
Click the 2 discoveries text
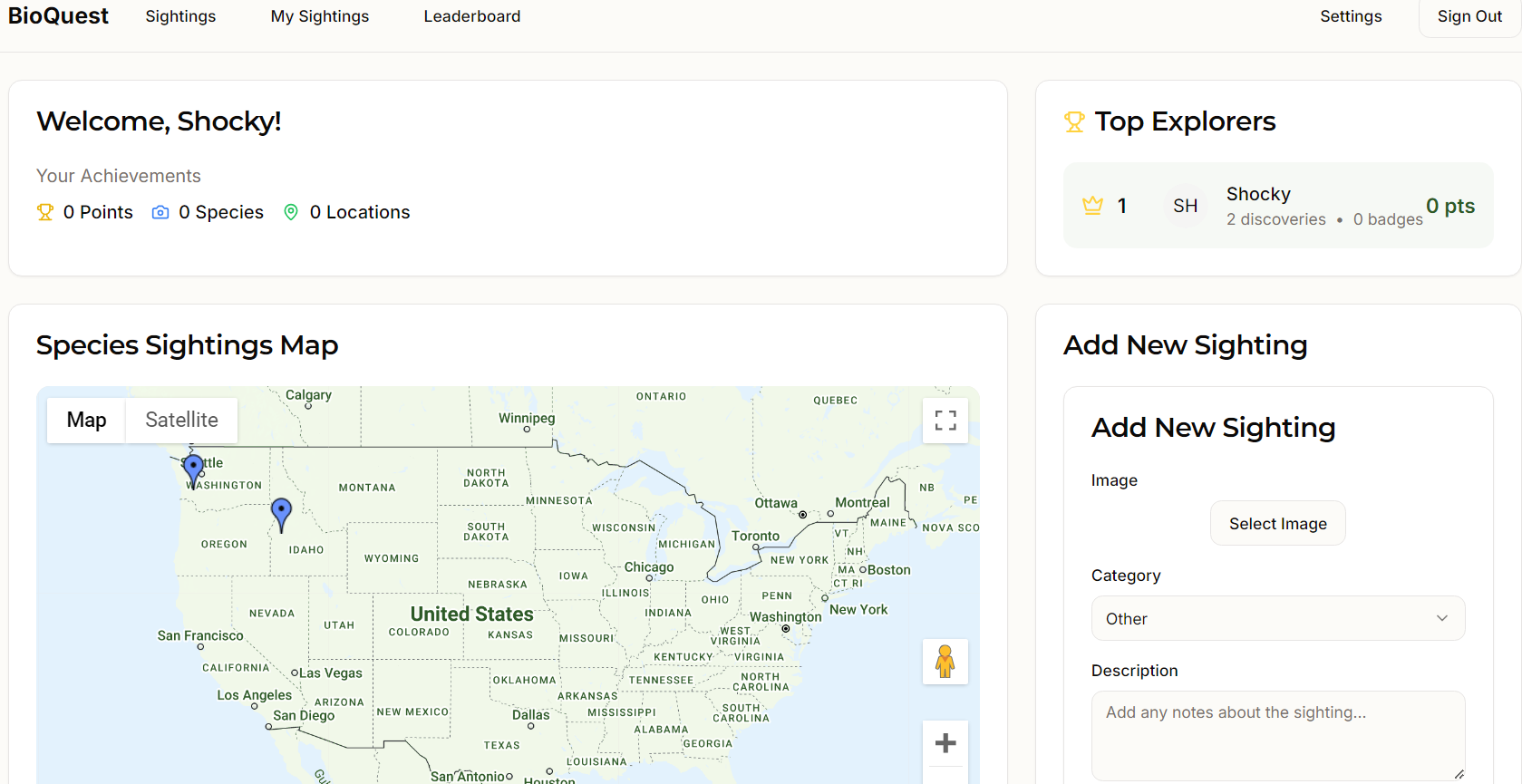[1276, 219]
